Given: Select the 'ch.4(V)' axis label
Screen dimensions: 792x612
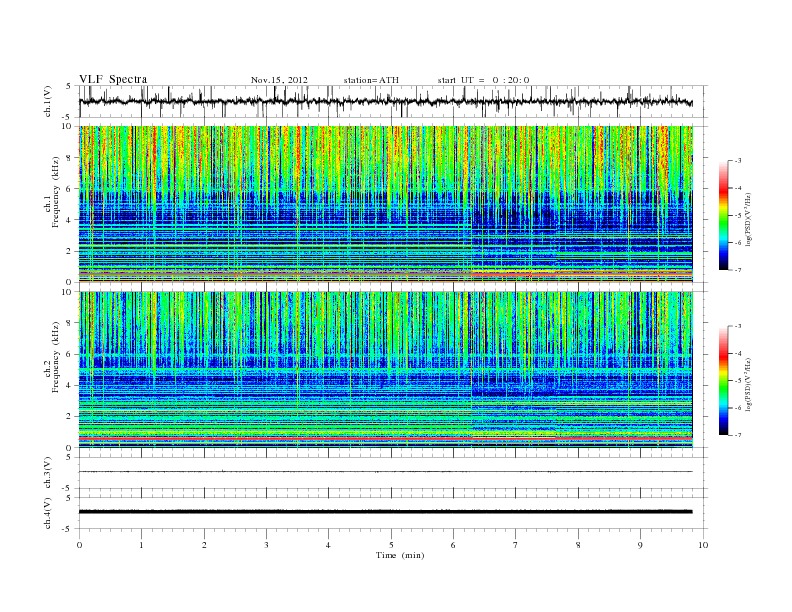Looking at the screenshot, I should [47, 513].
